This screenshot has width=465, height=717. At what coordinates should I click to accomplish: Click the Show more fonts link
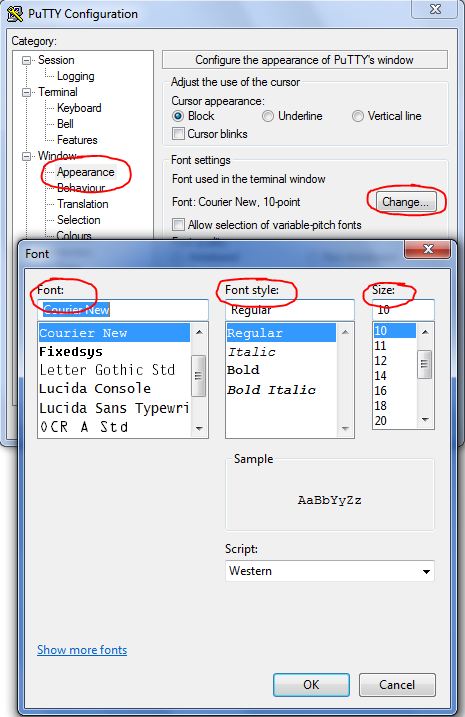click(82, 650)
